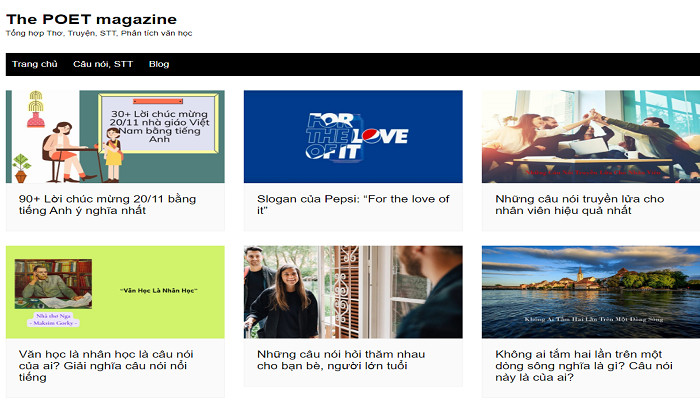700x400 pixels.
Task: Click The POET magazine site title
Action: pos(91,19)
